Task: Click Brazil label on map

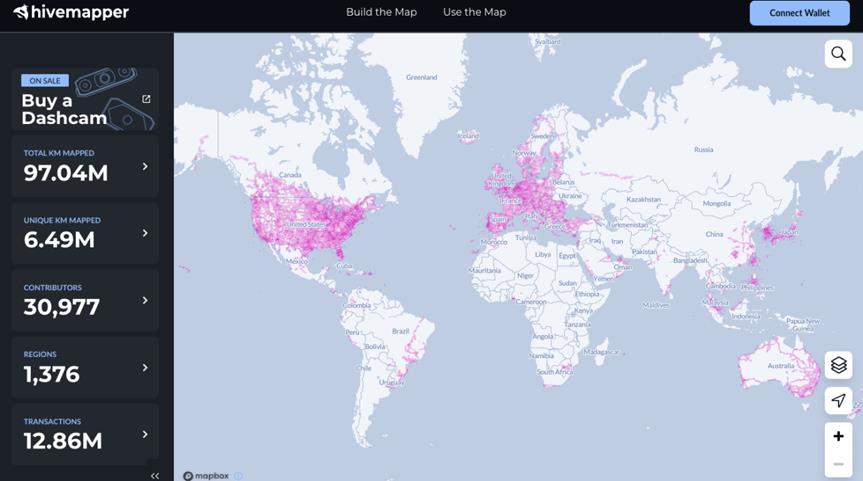Action: click(400, 331)
